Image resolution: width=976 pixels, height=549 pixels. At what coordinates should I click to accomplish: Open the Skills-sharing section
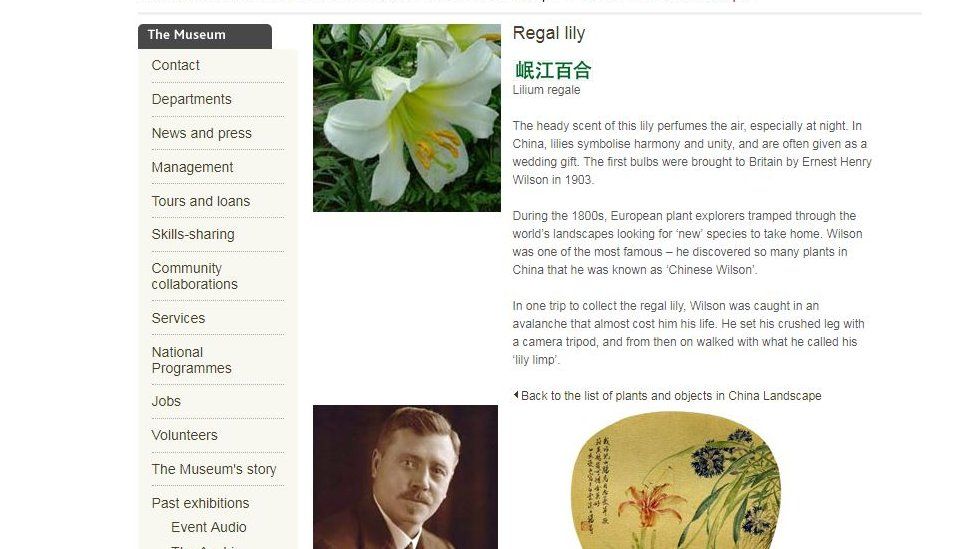(x=193, y=235)
